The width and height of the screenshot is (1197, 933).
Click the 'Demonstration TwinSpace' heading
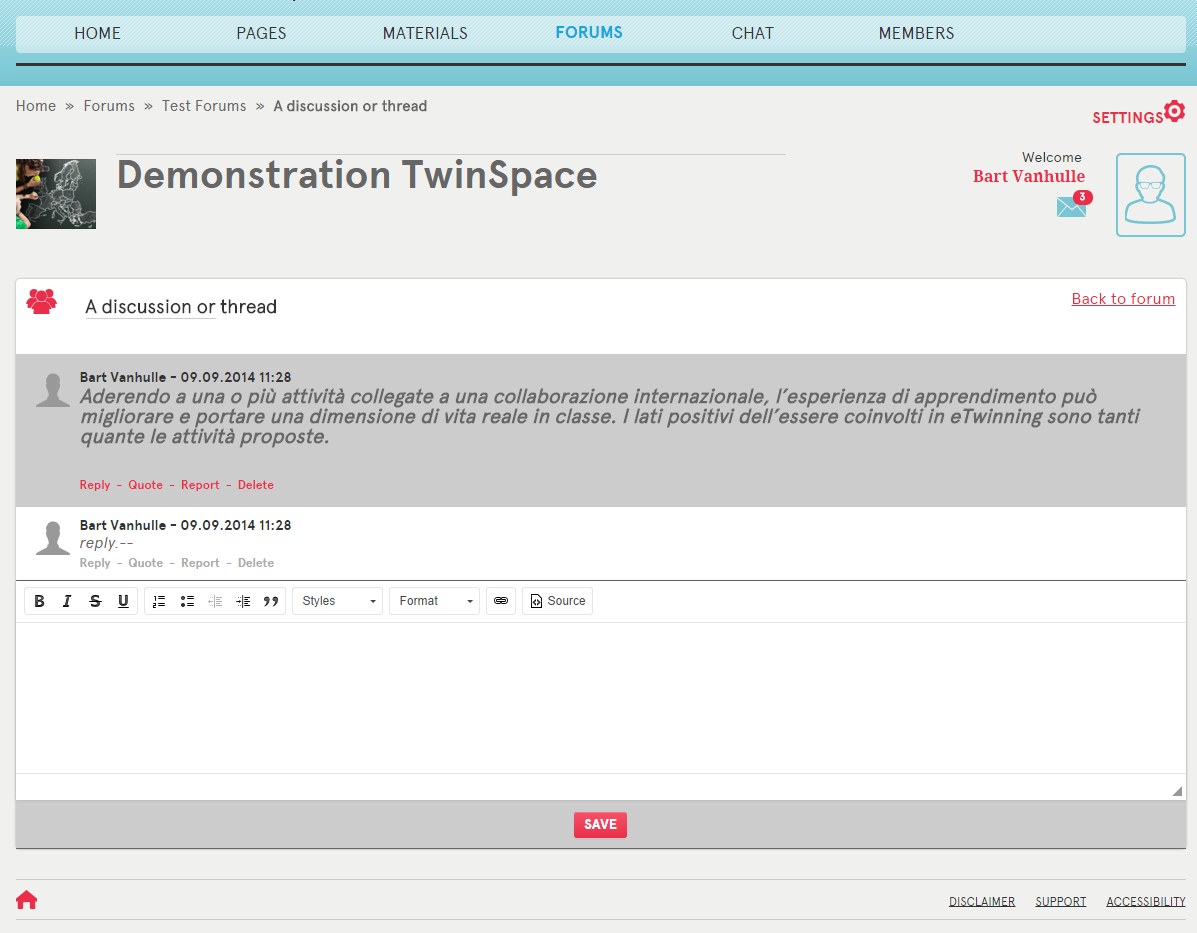pos(357,175)
